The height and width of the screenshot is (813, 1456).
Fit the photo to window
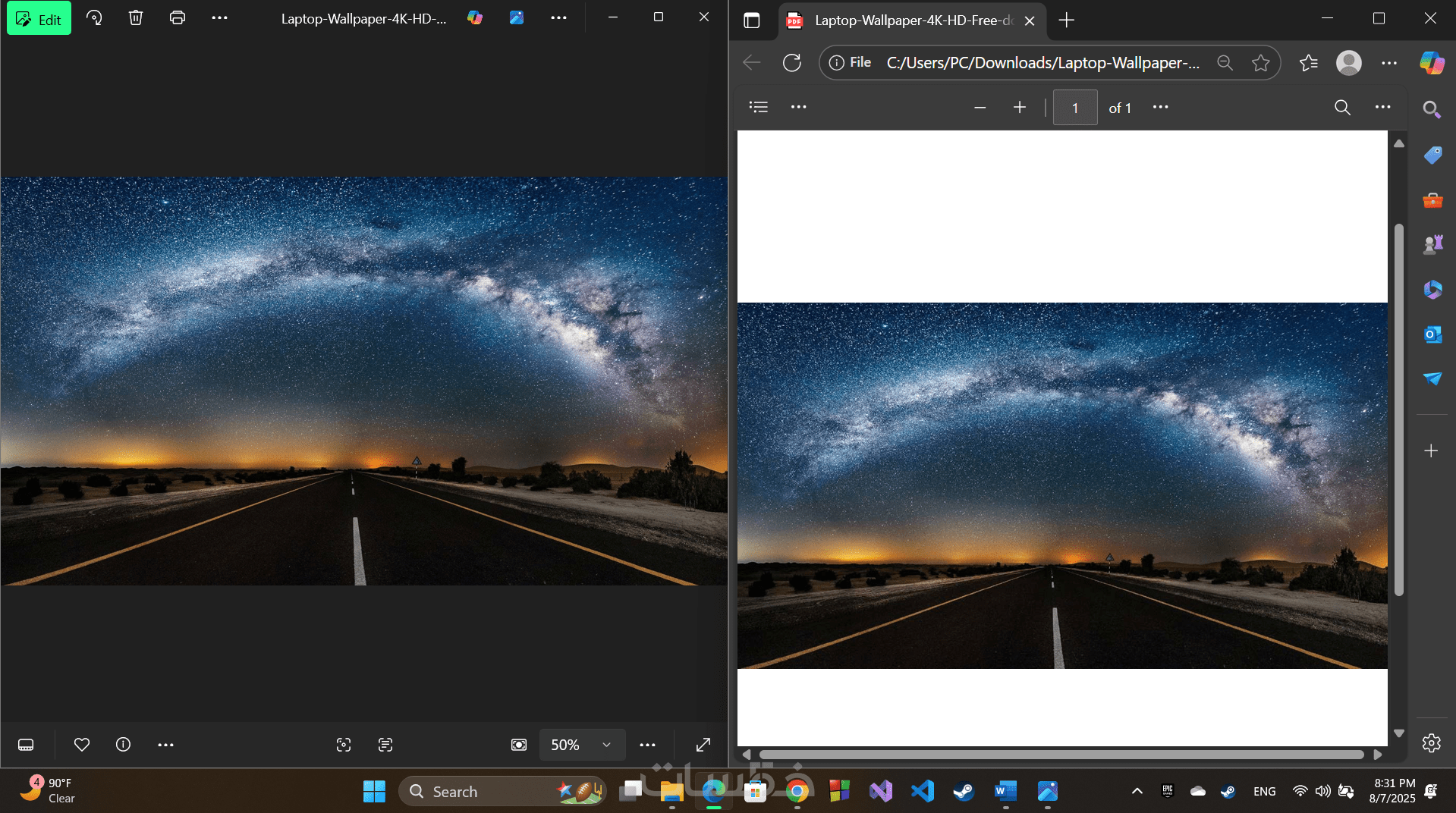click(x=519, y=745)
